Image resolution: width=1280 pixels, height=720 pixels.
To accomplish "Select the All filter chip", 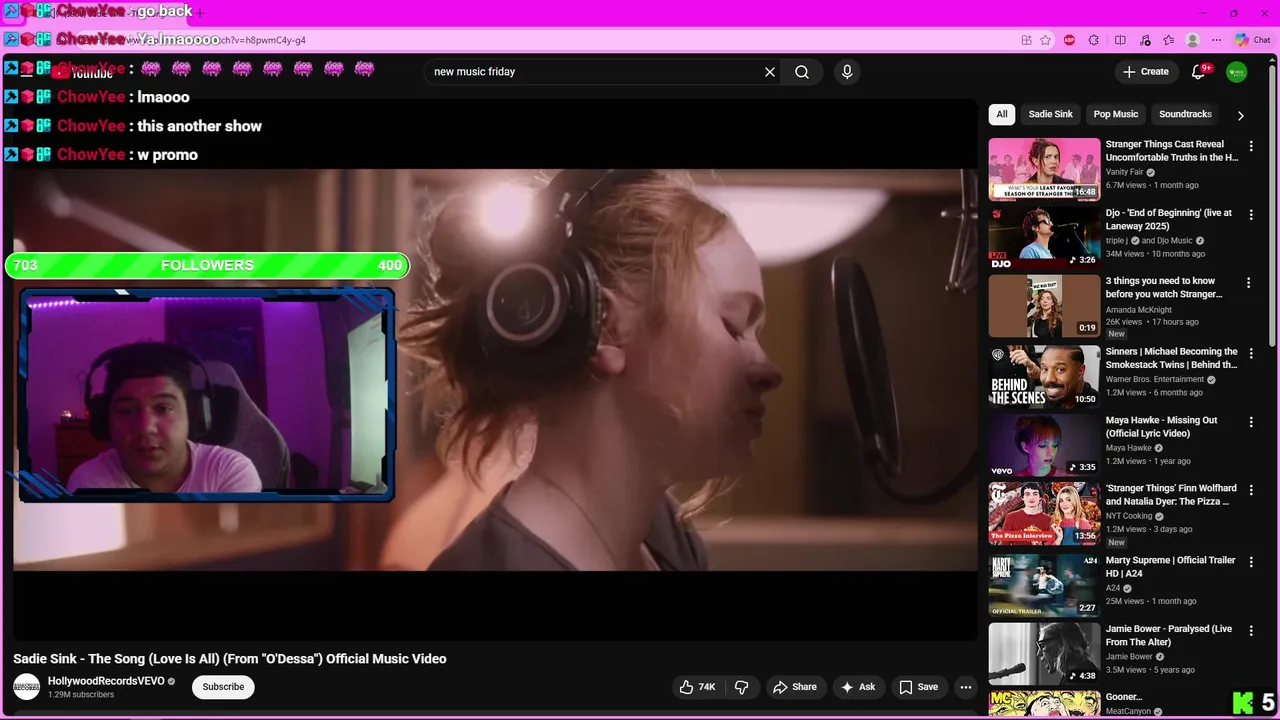I will 1002,114.
